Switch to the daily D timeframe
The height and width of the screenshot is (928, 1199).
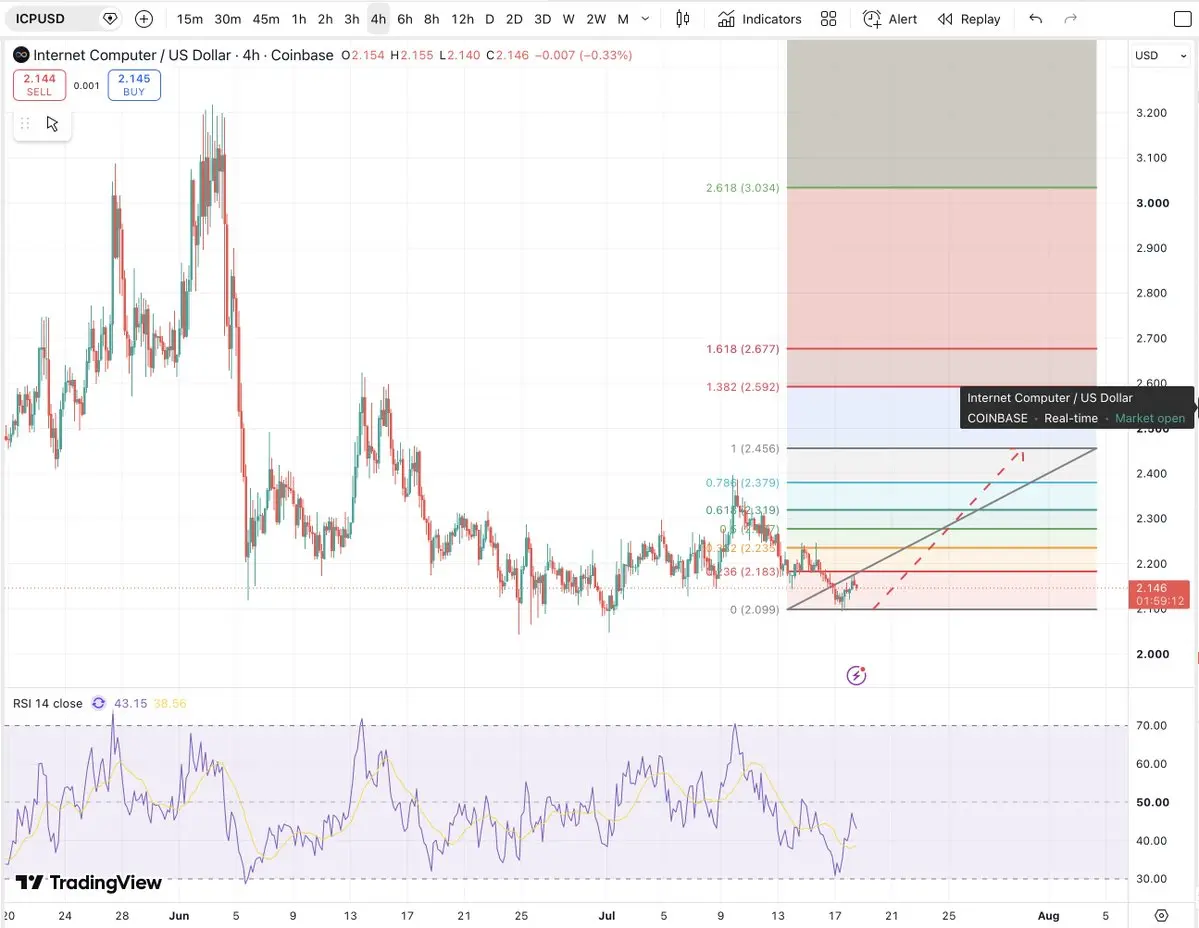(489, 19)
